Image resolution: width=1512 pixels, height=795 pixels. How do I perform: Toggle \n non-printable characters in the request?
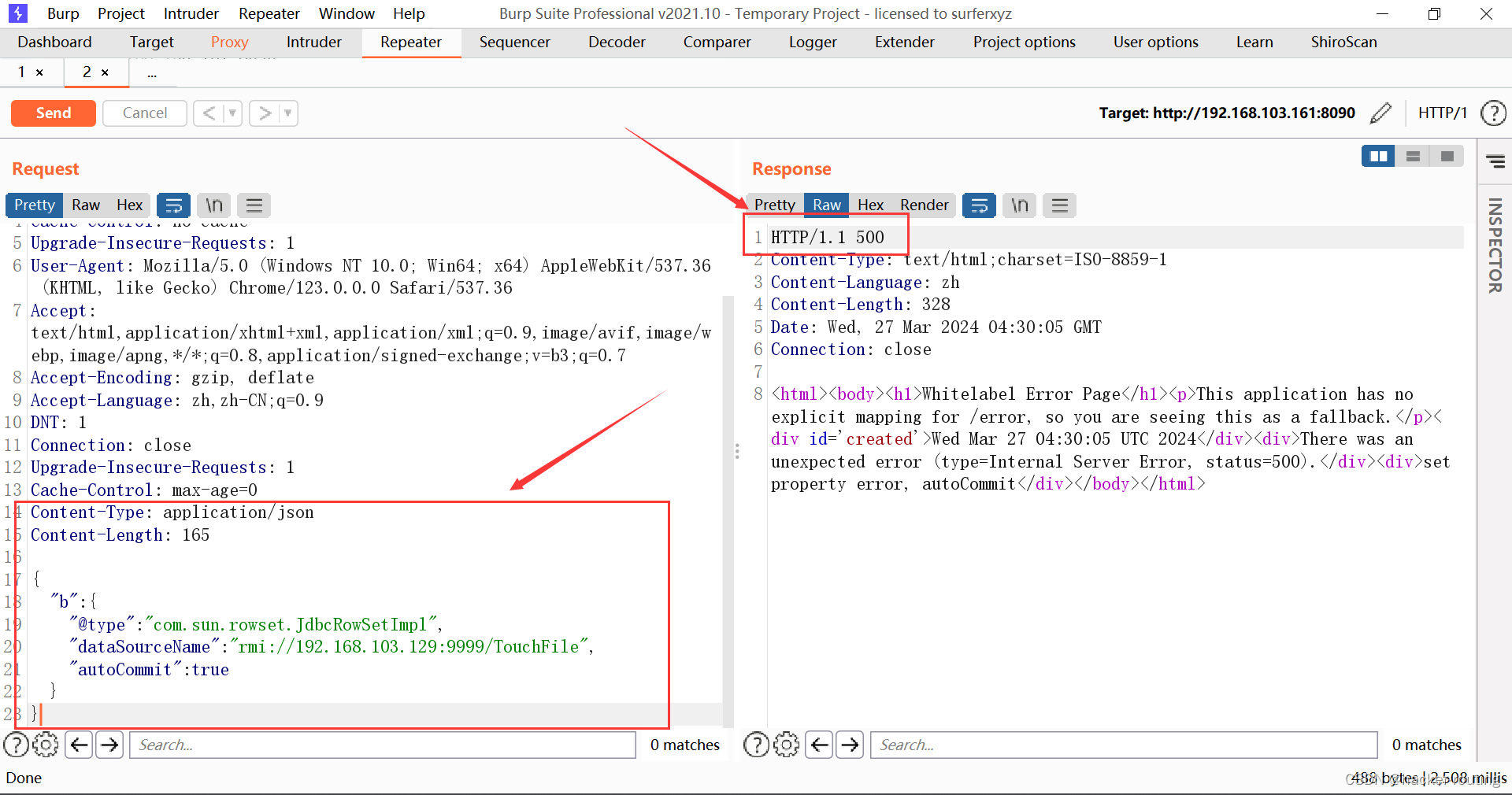[213, 205]
